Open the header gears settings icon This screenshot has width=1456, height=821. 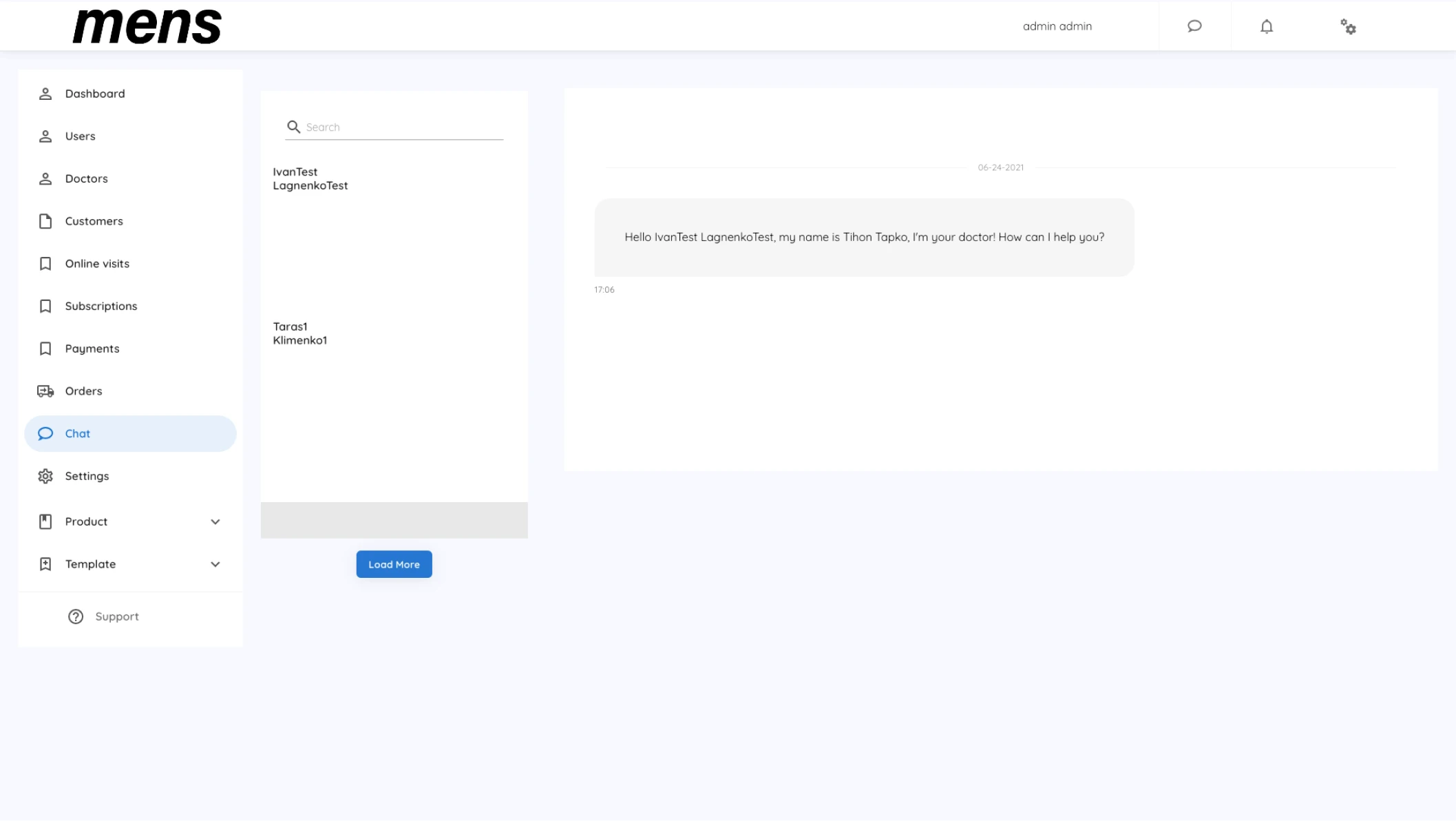point(1348,27)
